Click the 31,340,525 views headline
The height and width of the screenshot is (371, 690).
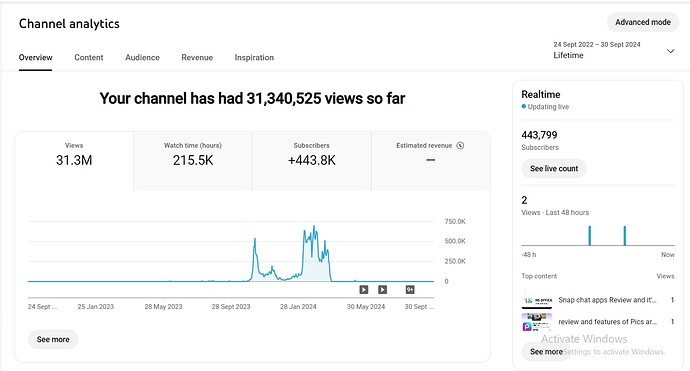click(x=252, y=98)
